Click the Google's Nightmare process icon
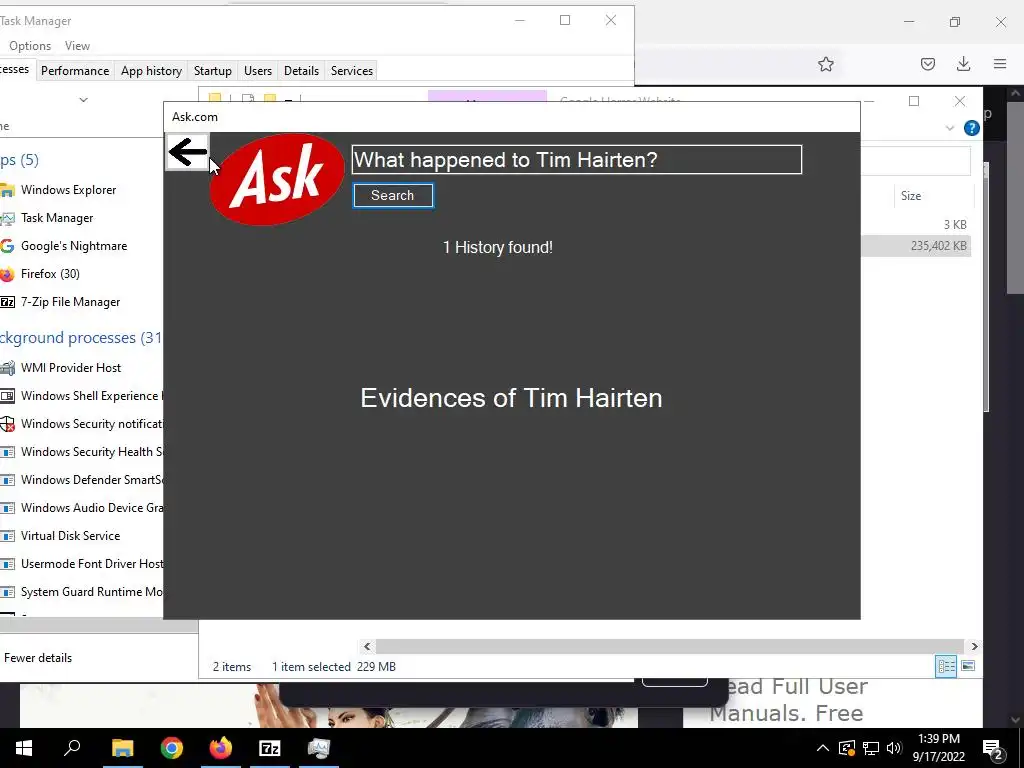This screenshot has width=1024, height=768. point(7,246)
